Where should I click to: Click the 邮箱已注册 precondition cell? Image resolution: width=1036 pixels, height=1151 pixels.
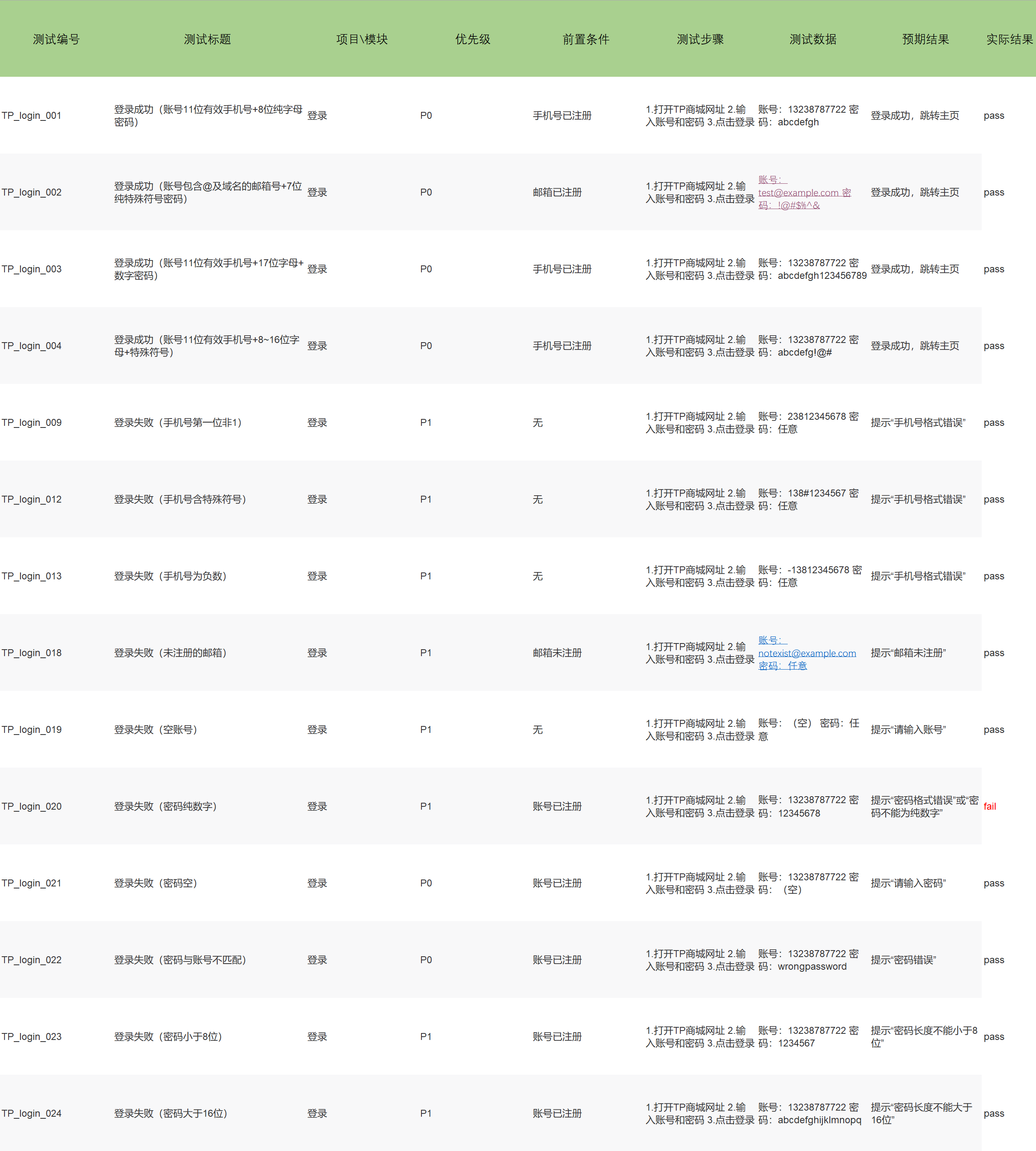pyautogui.click(x=557, y=192)
